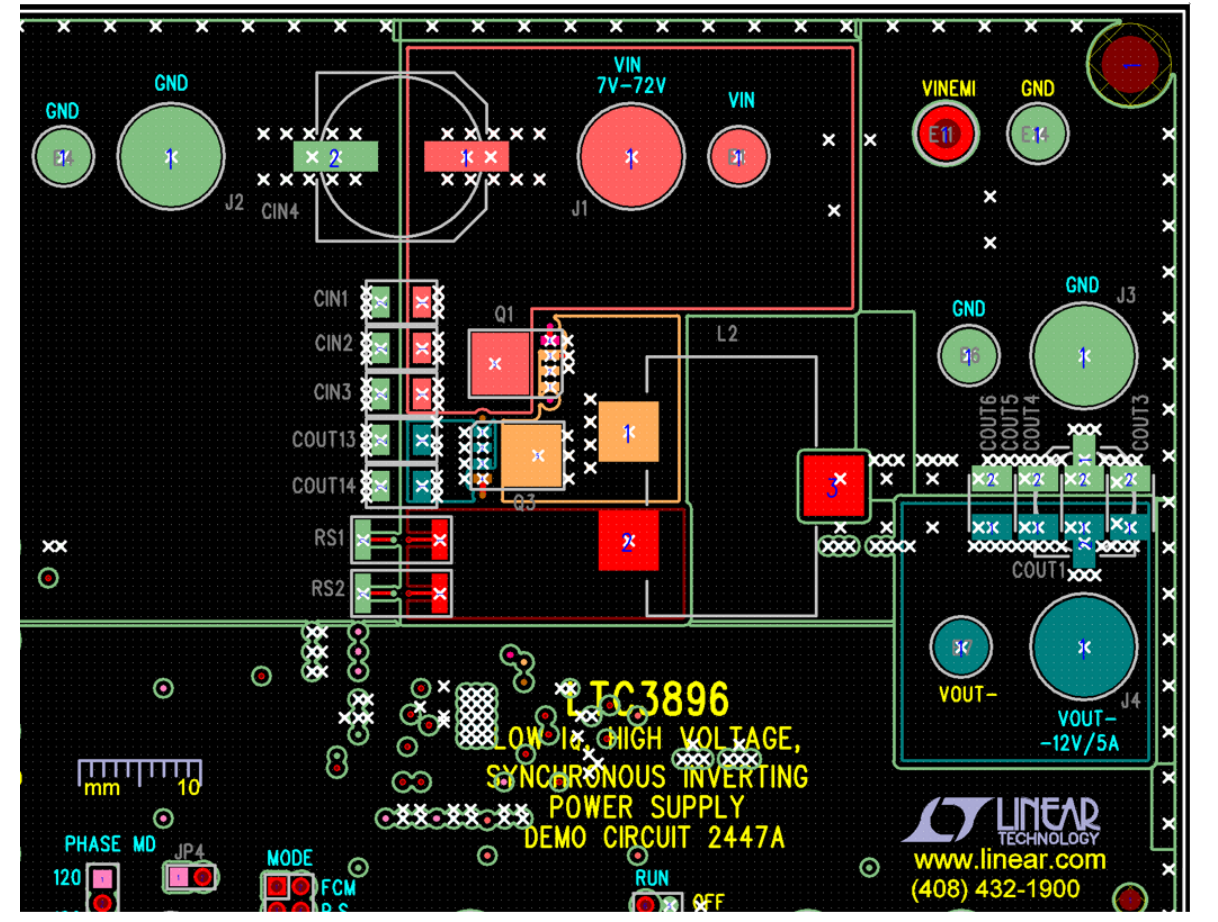
Task: Click the 'PHASE MD' label
Action: pos(110,845)
